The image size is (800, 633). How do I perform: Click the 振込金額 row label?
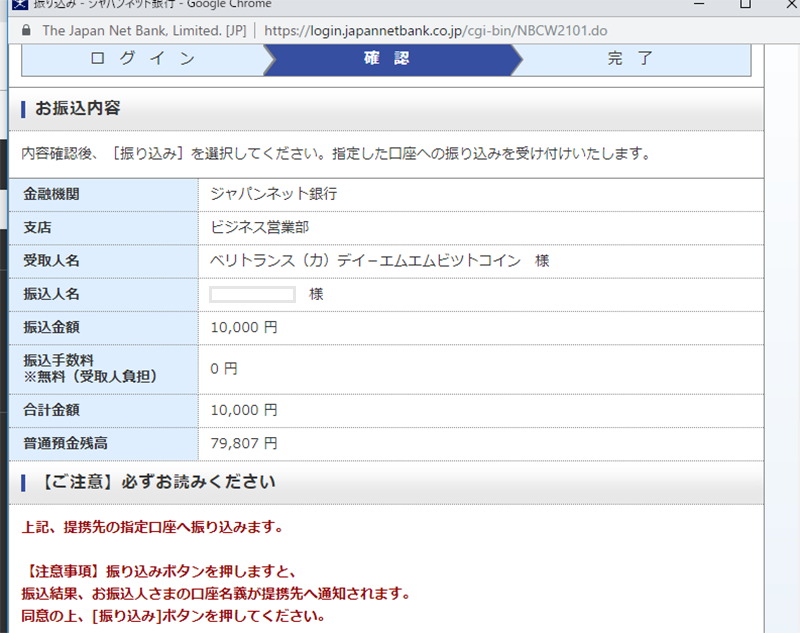pos(52,327)
